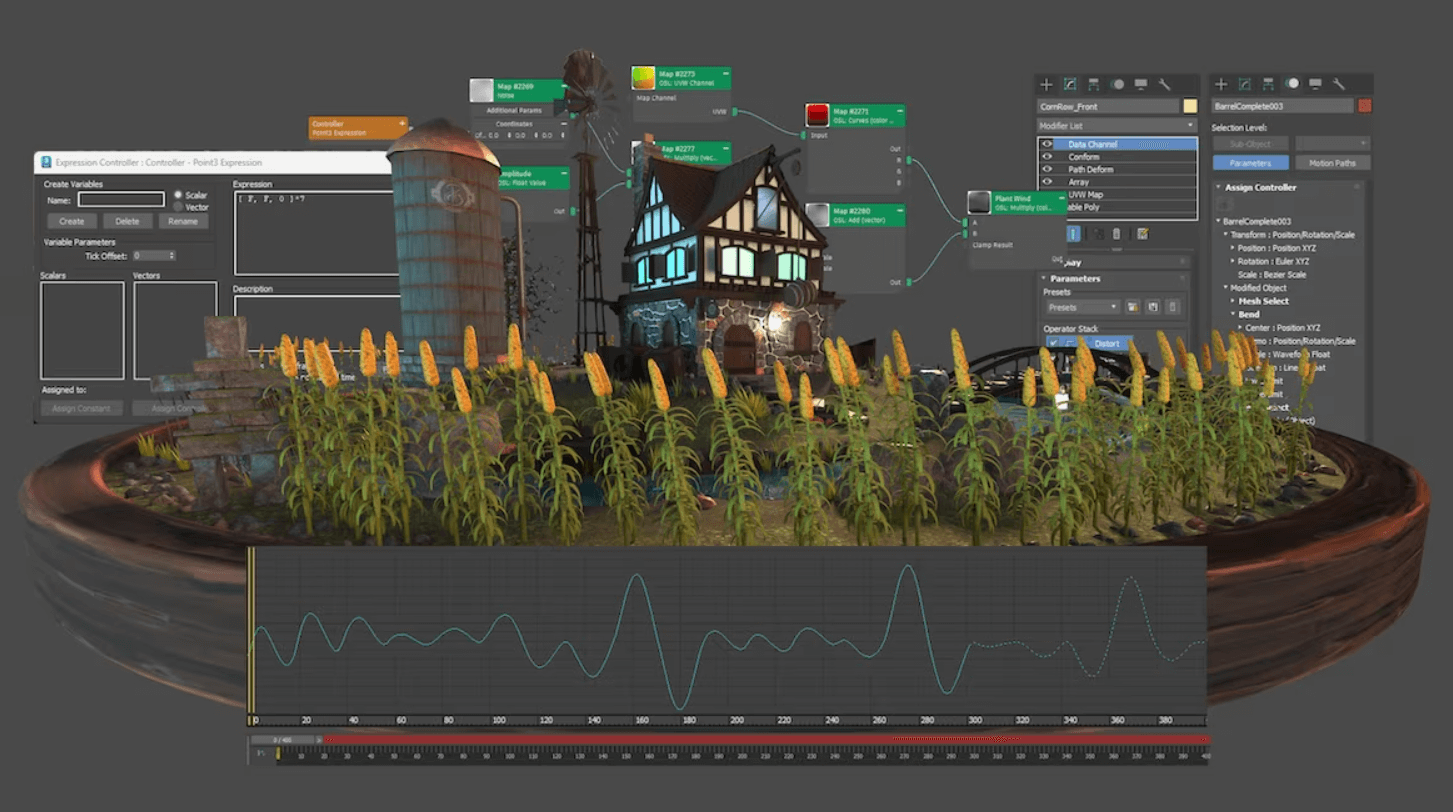Click the save preset icon beside Presets
This screenshot has height=812, width=1453.
[1153, 307]
